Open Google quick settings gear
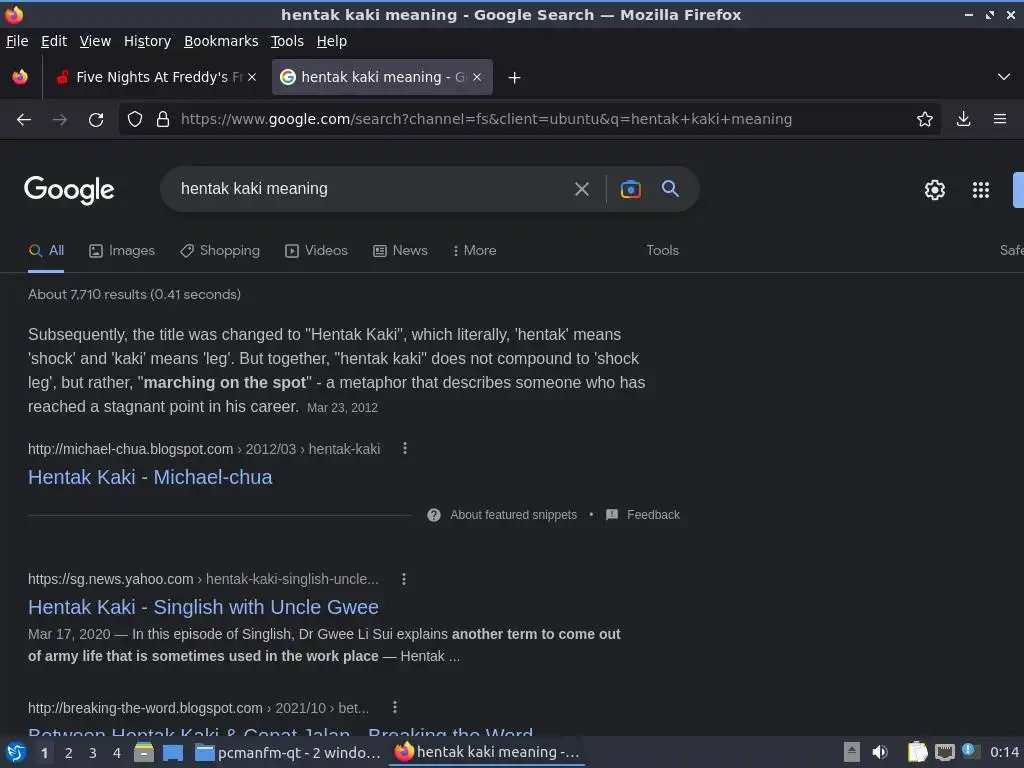 [935, 189]
